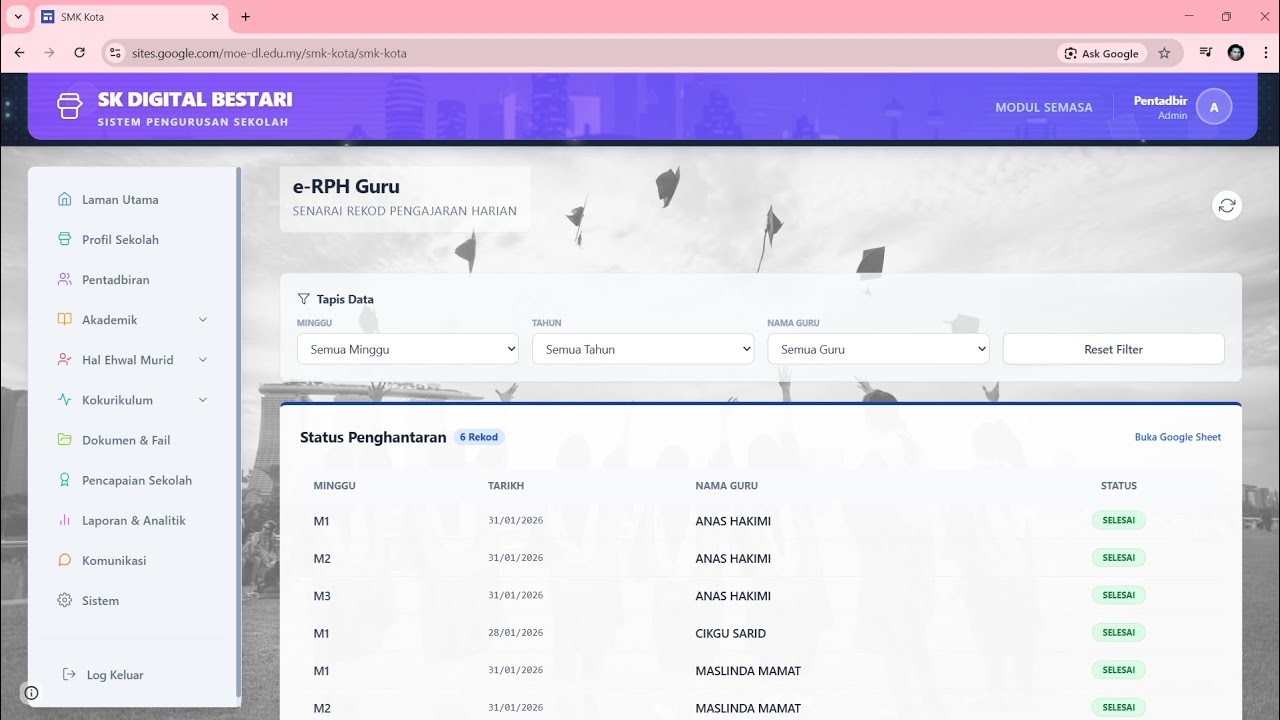Click the info icon at bottom-left corner

click(31, 693)
